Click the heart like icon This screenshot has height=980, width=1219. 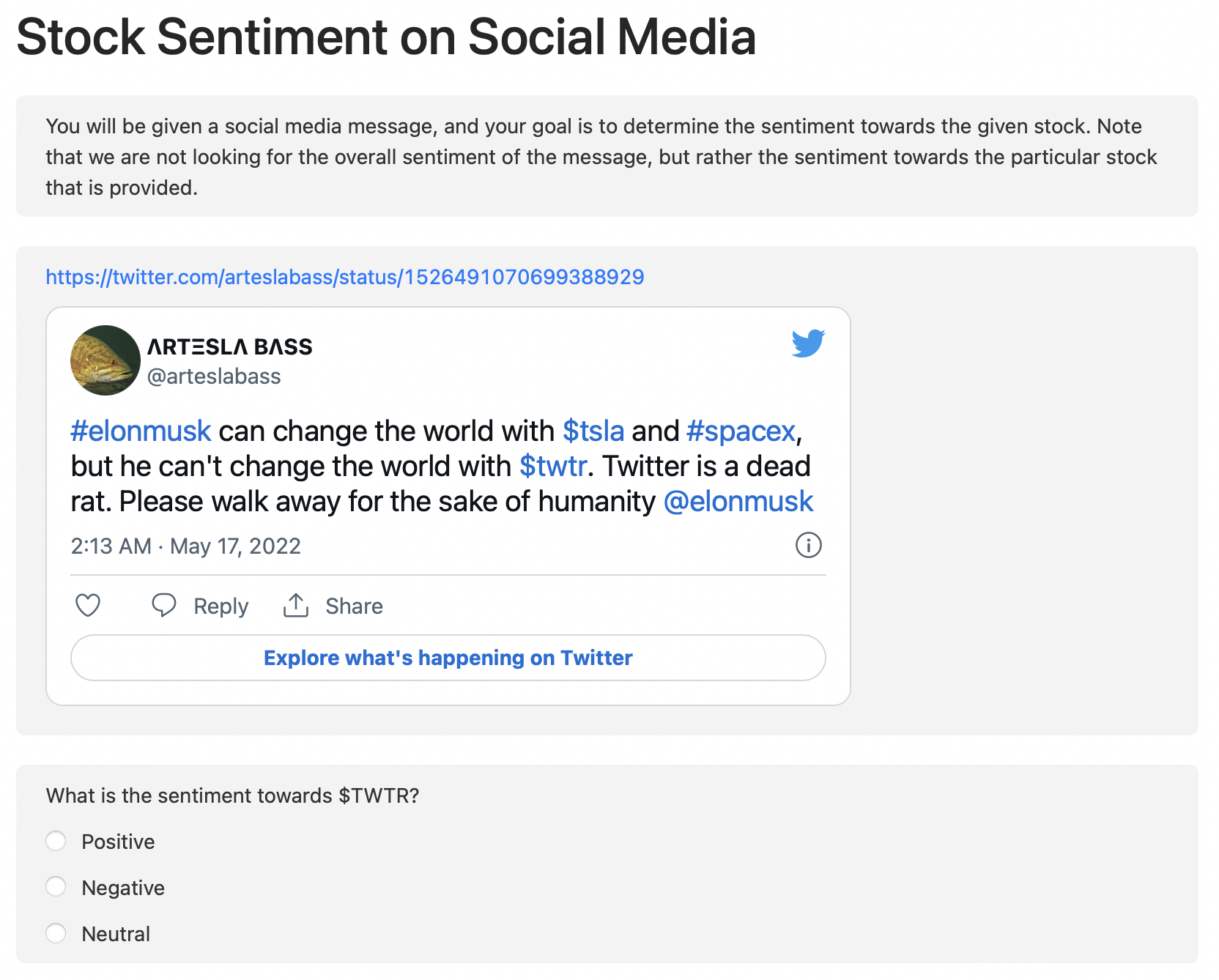click(88, 606)
